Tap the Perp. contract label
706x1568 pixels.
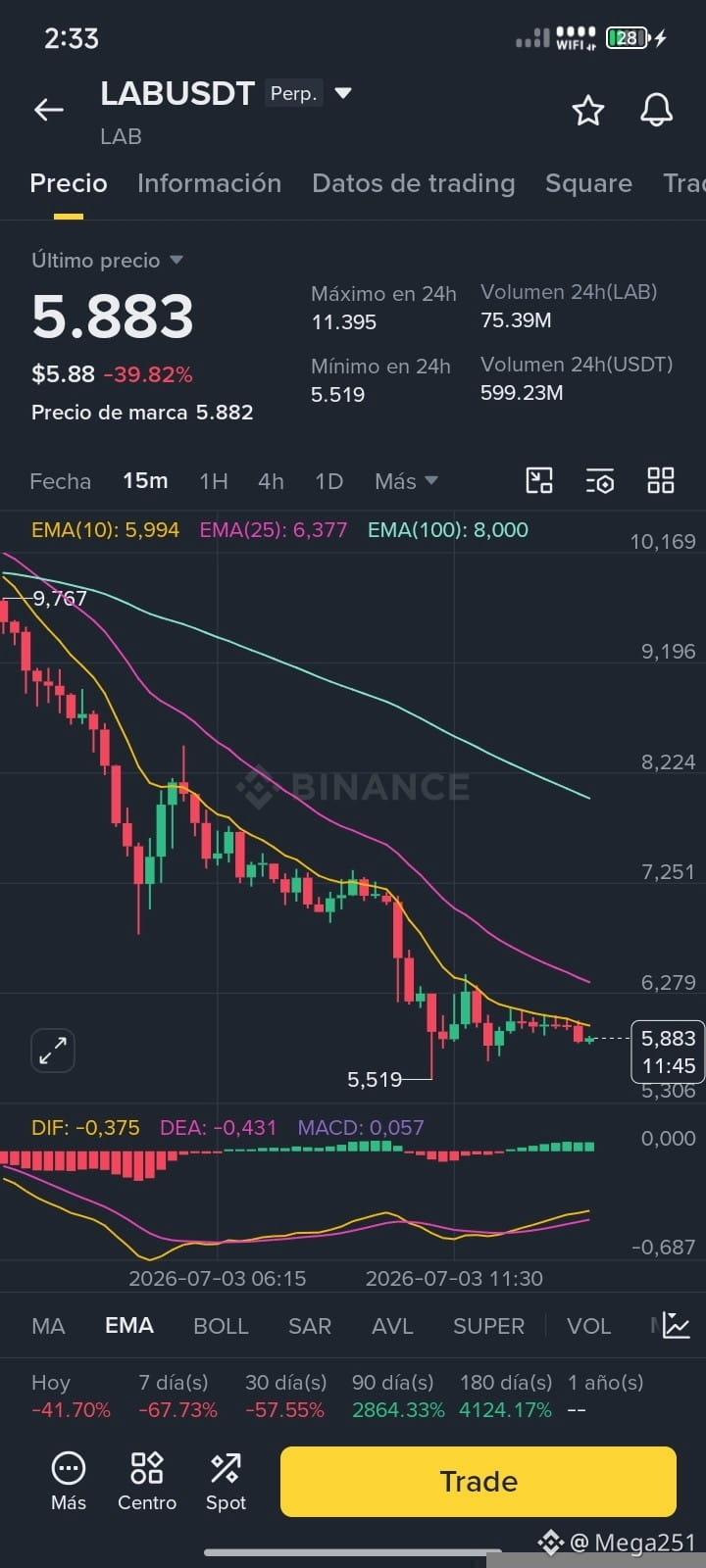(x=293, y=93)
